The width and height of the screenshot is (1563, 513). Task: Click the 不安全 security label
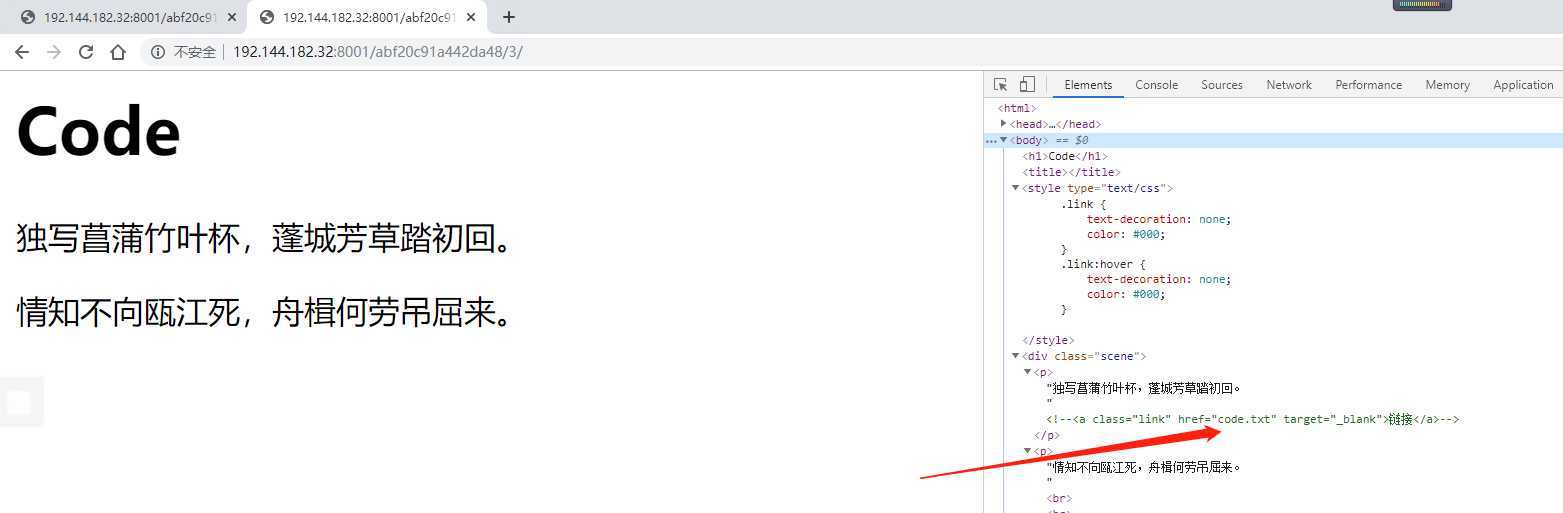[195, 52]
